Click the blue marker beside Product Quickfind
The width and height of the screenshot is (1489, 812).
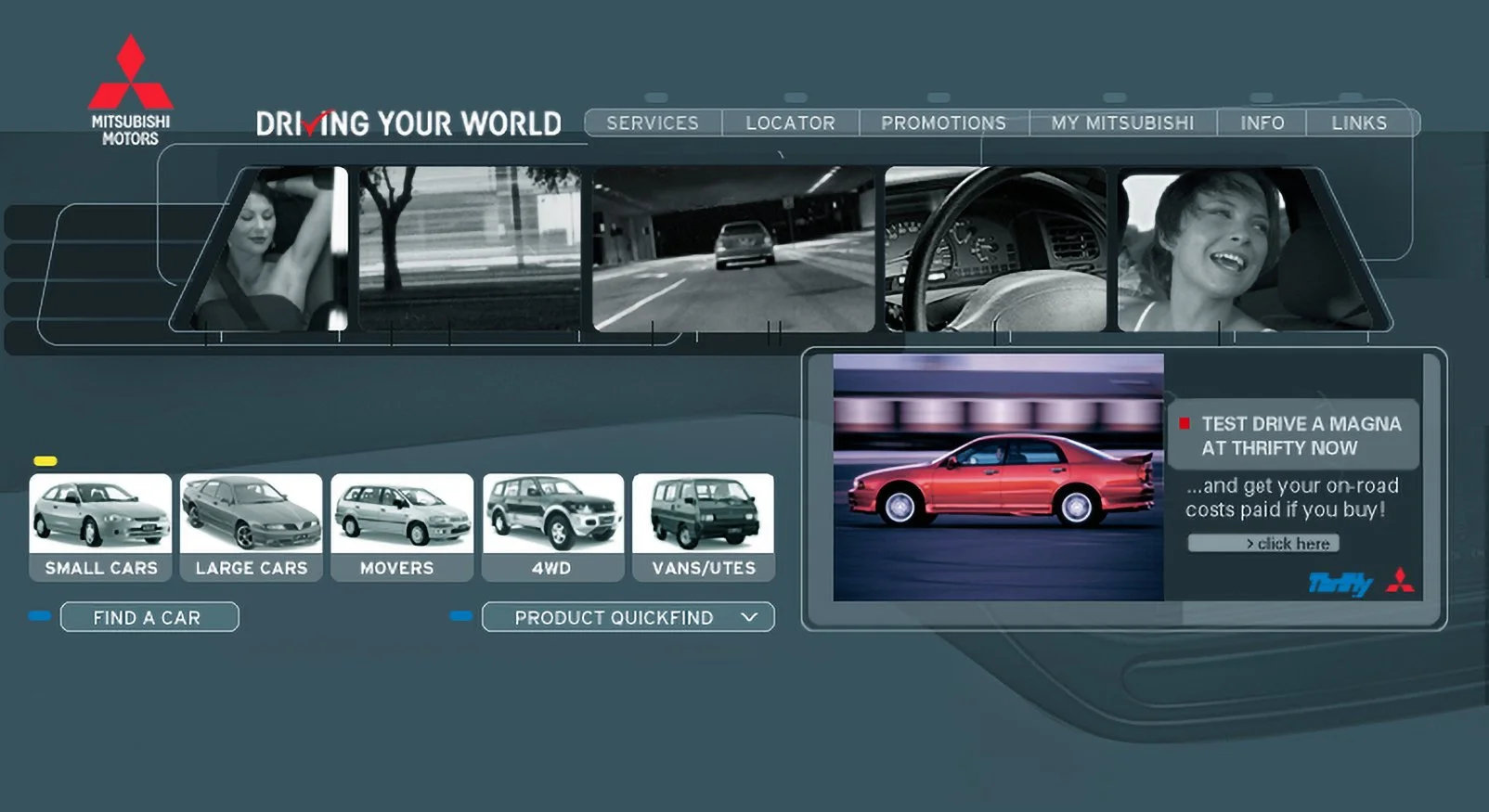coord(461,616)
